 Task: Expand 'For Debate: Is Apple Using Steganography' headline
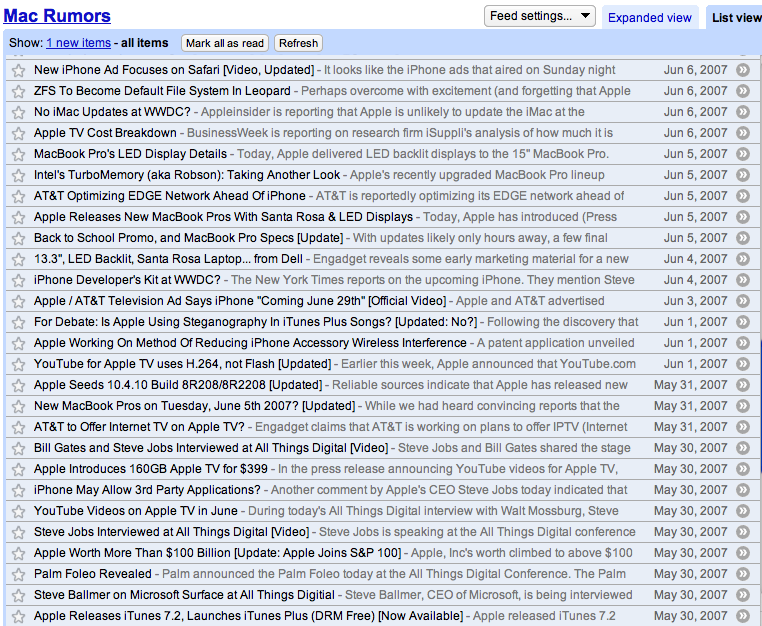[x=256, y=322]
